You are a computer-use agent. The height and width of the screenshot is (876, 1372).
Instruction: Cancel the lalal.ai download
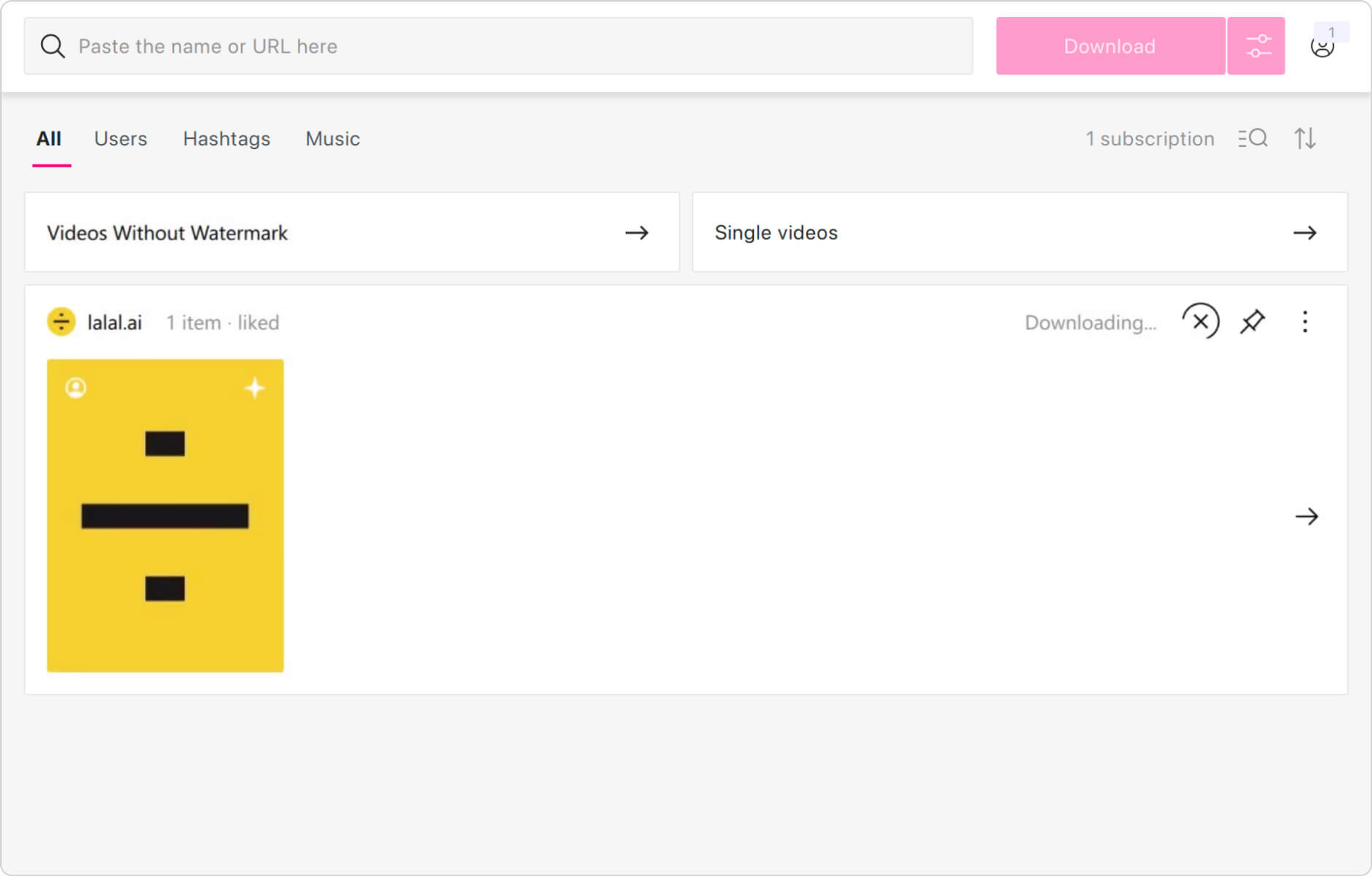[1200, 322]
